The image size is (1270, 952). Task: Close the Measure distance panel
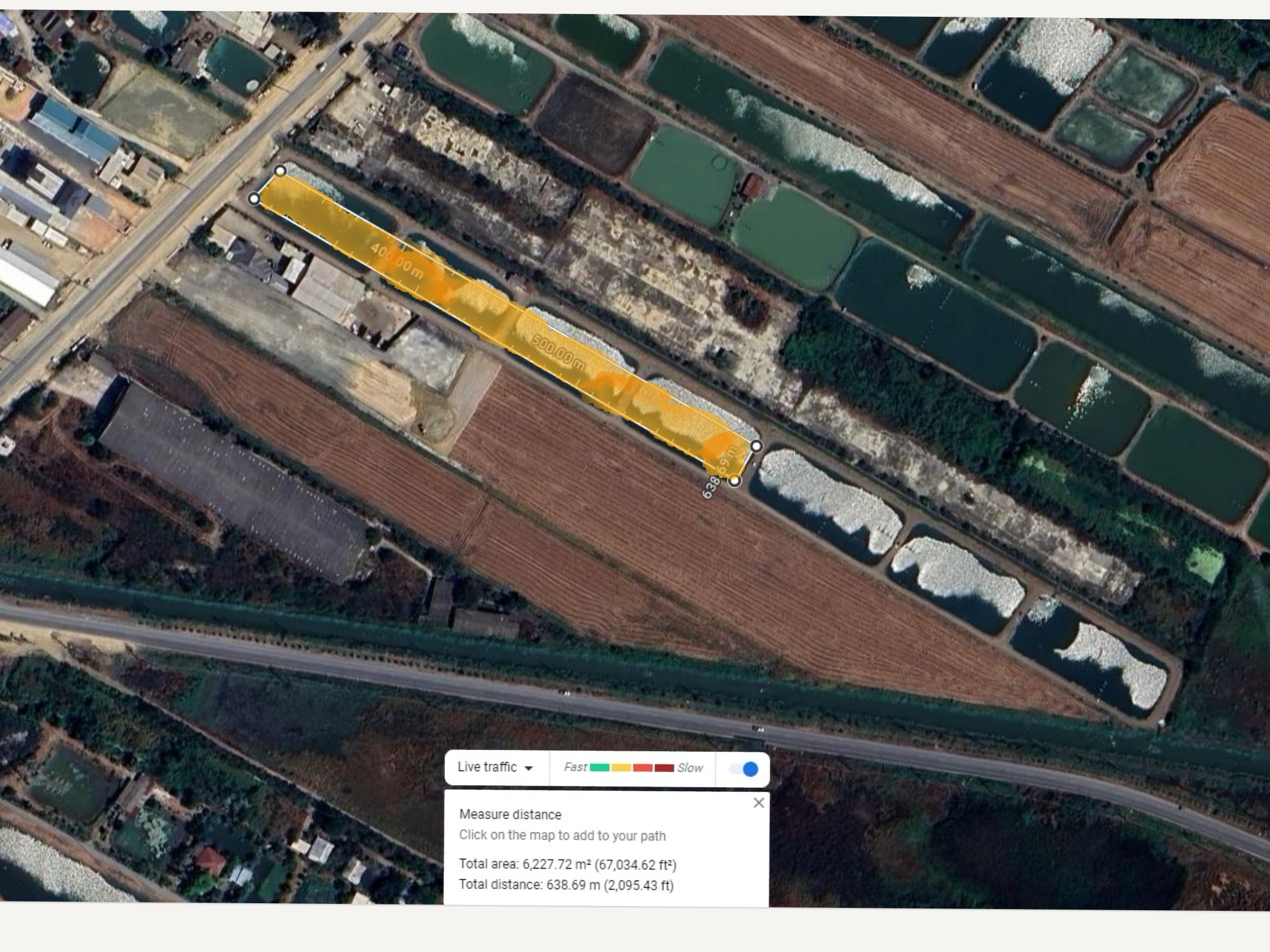[x=758, y=803]
